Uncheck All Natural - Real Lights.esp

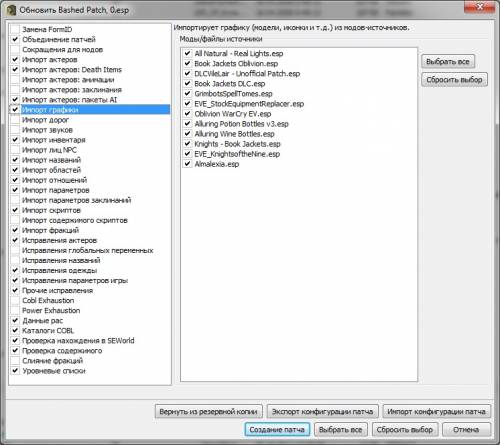click(x=187, y=53)
